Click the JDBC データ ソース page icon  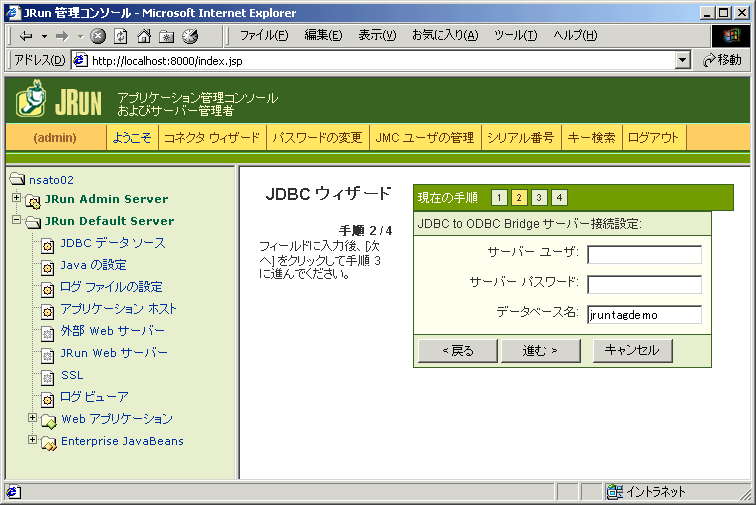coord(47,246)
